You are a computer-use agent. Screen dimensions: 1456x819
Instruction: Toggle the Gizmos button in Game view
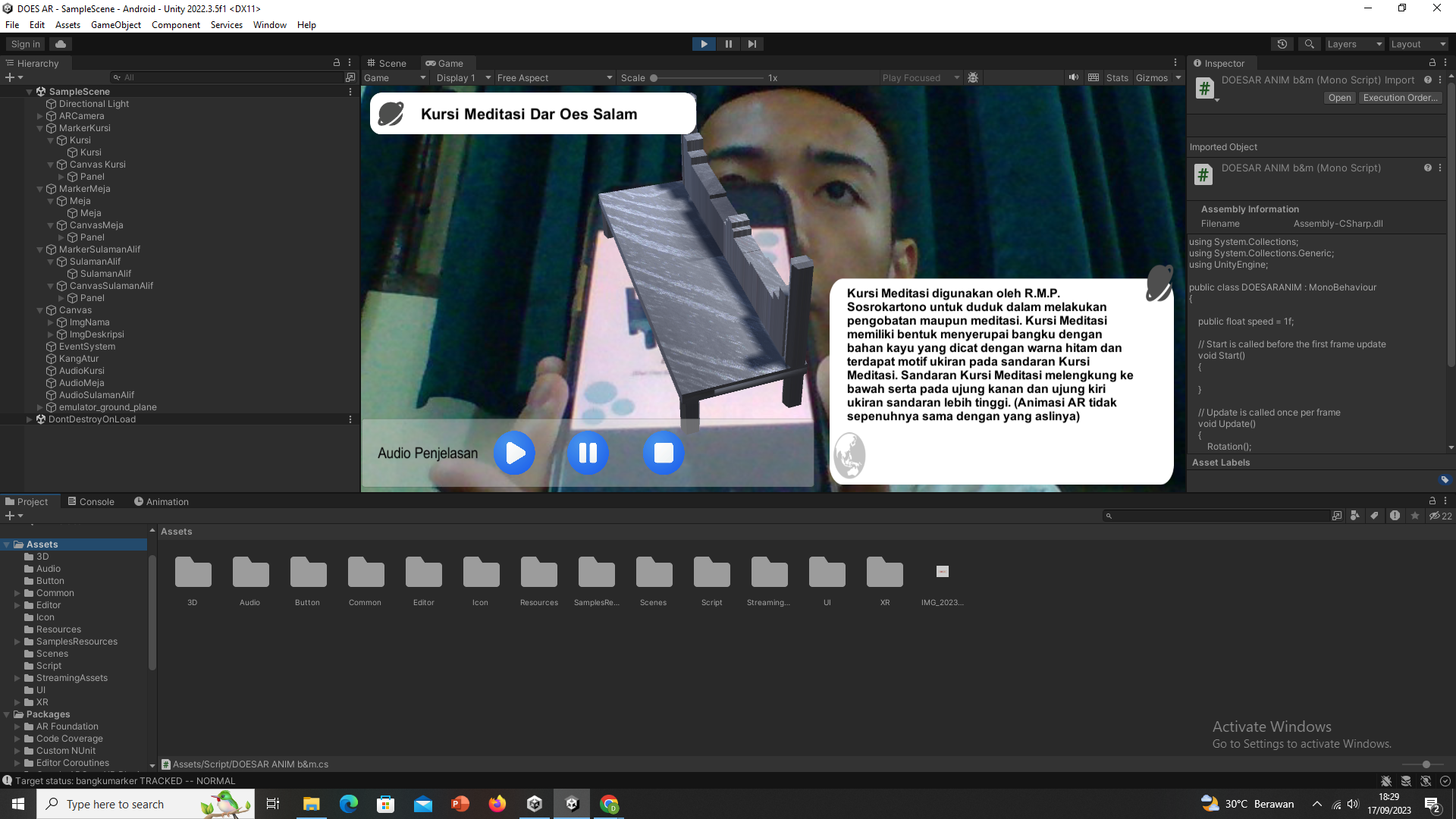1151,77
